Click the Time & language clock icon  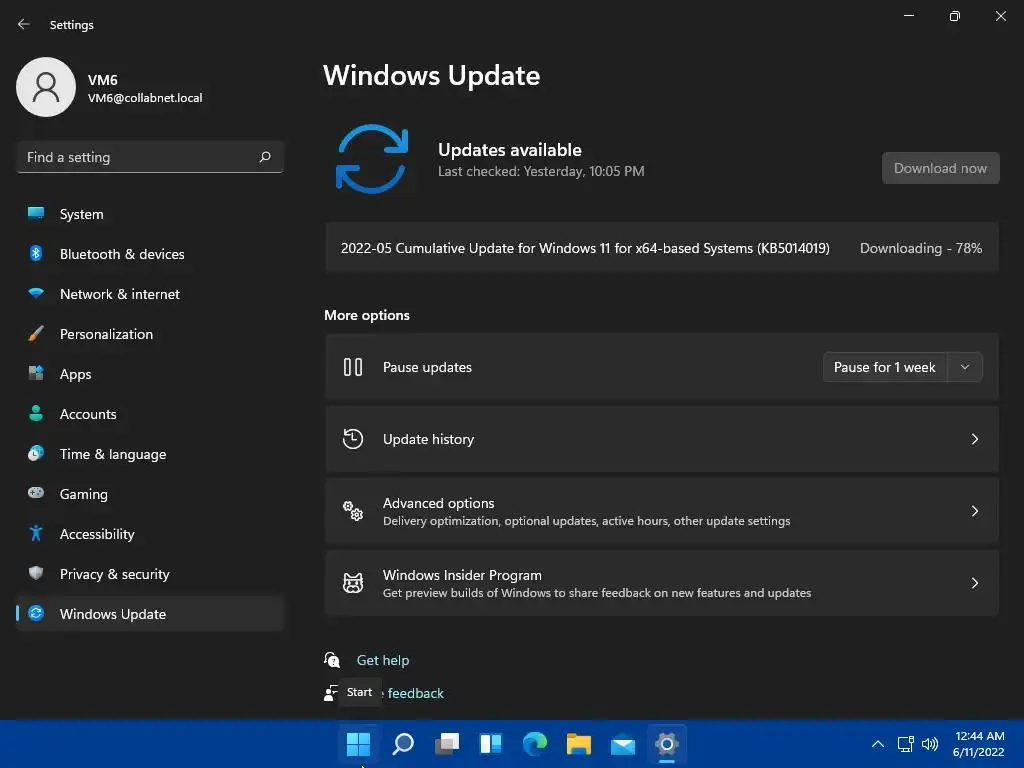pos(36,453)
